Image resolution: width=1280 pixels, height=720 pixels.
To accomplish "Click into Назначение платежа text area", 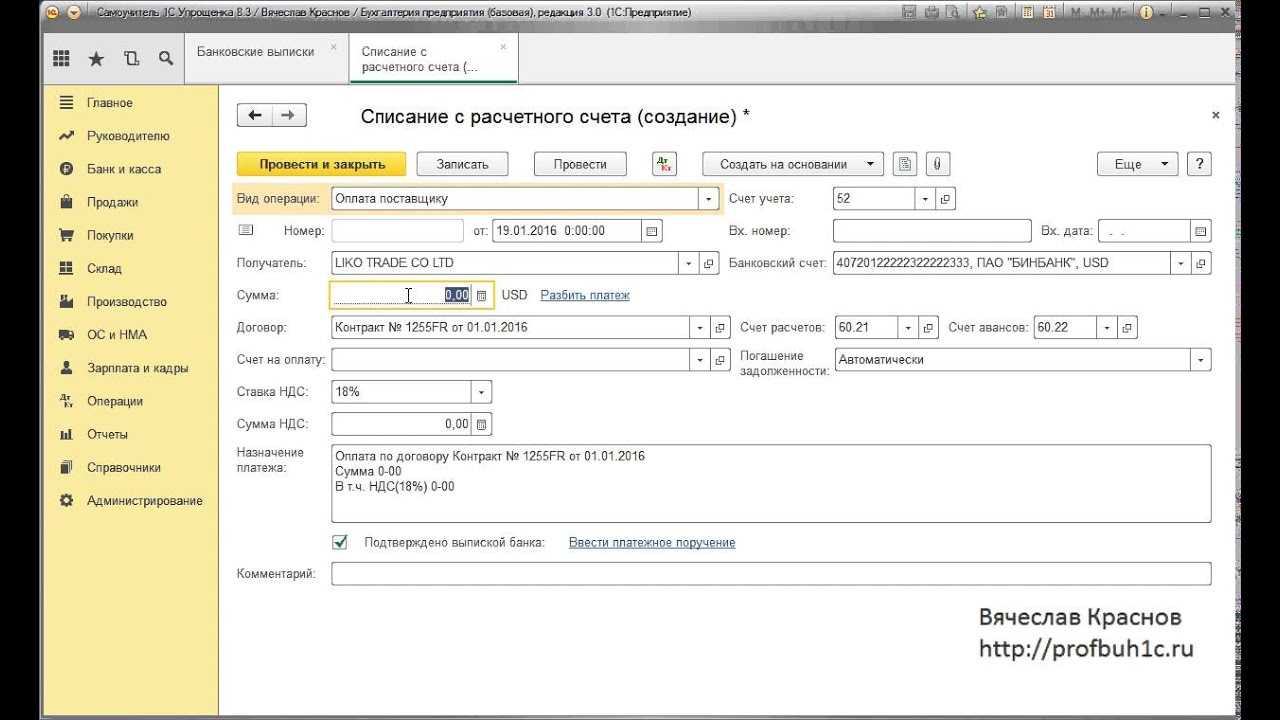I will [771, 484].
